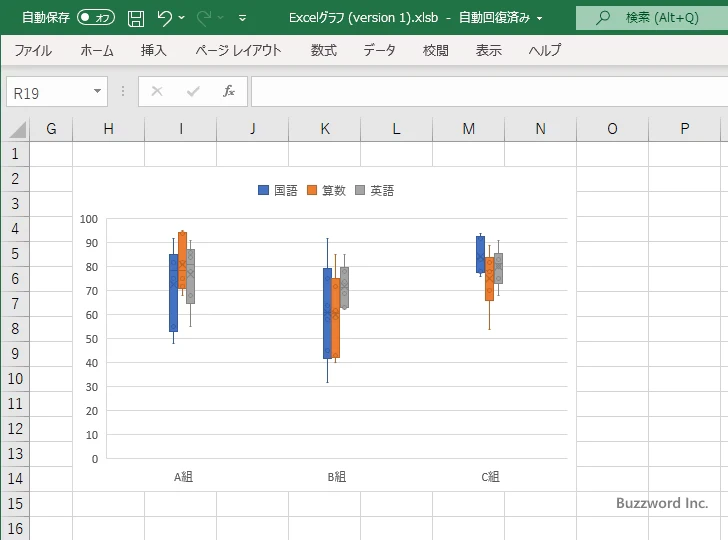Click the Insert Function fx icon

[x=229, y=91]
